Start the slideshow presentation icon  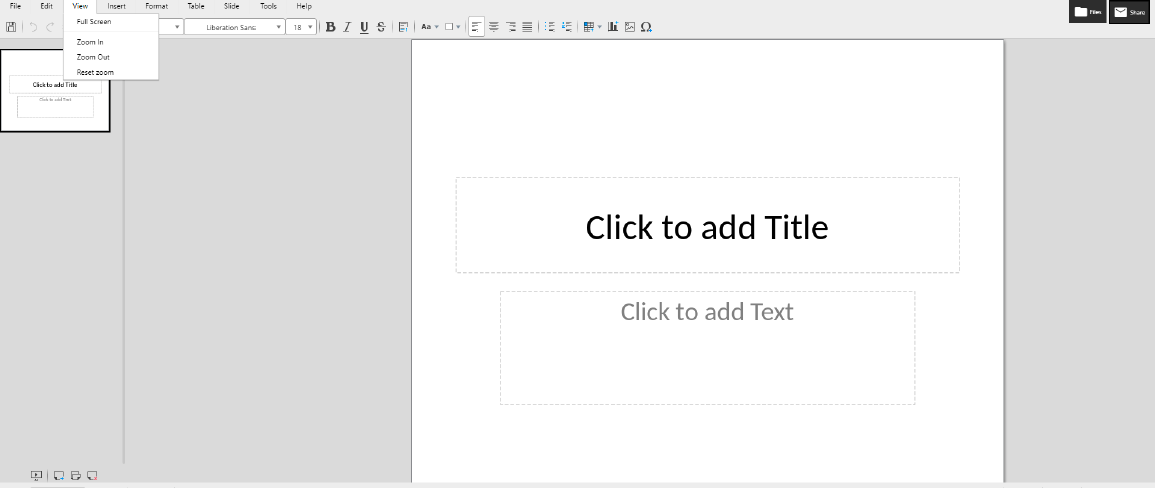(37, 476)
